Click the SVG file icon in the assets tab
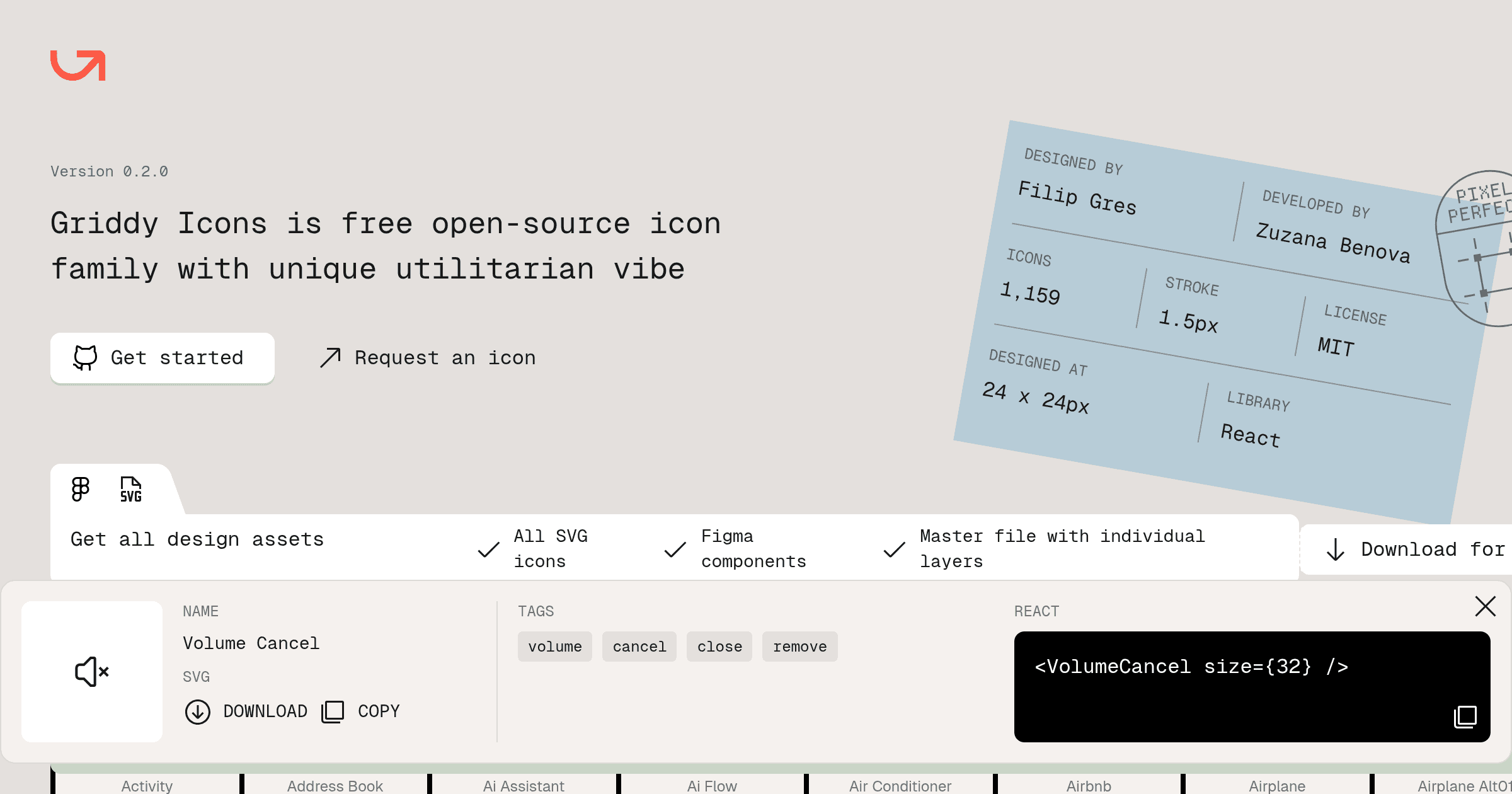Screen dimensions: 1512x794 tap(131, 489)
